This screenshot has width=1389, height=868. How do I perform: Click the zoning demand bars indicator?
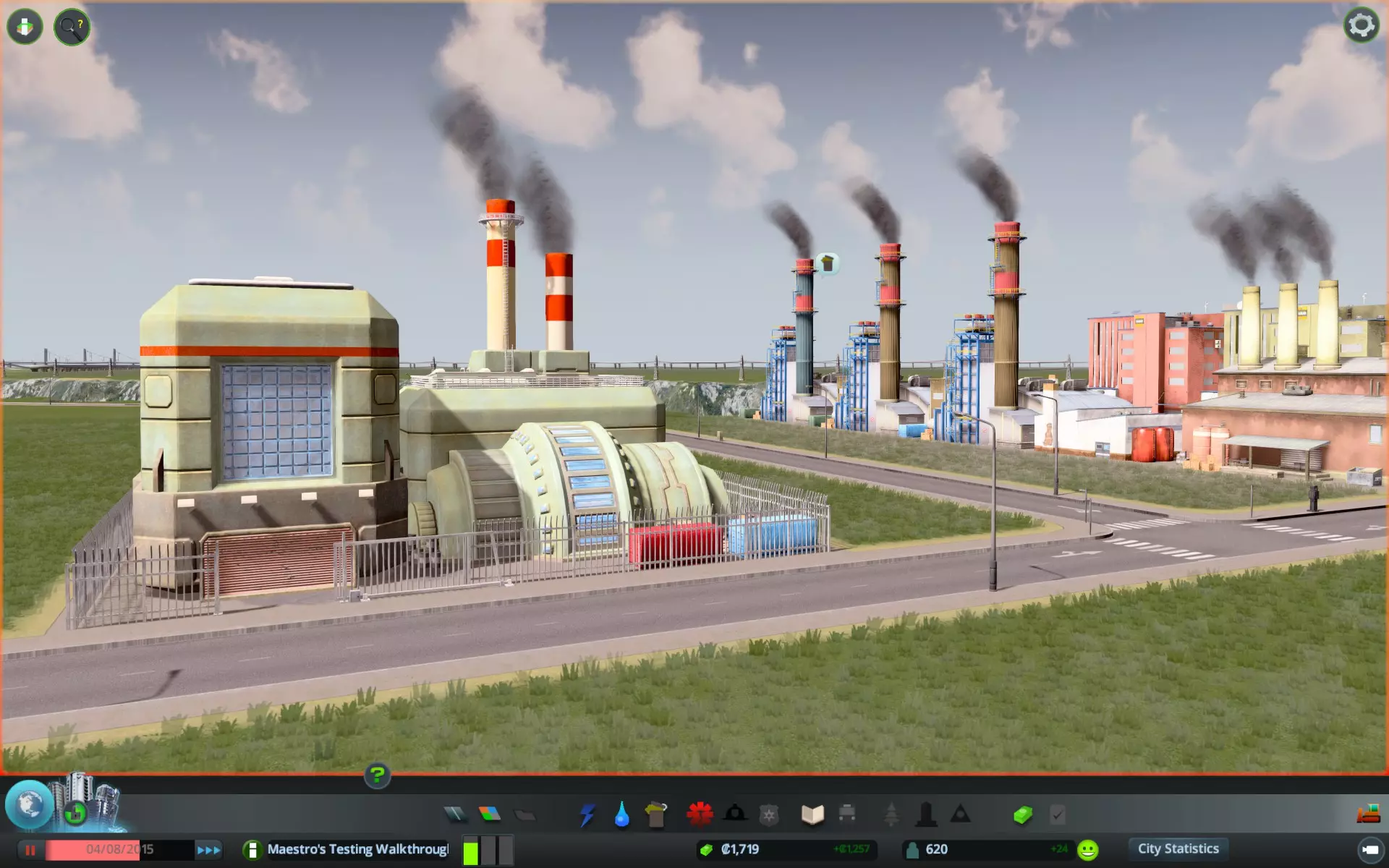[488, 850]
